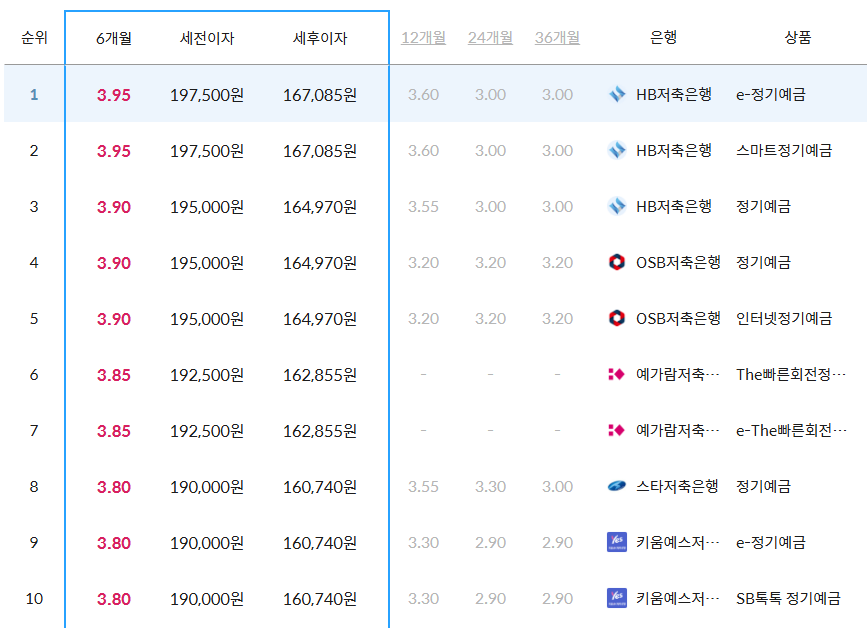This screenshot has height=628, width=867.
Task: Click 예가람저축… name in rank 6 row
Action: 677,374
